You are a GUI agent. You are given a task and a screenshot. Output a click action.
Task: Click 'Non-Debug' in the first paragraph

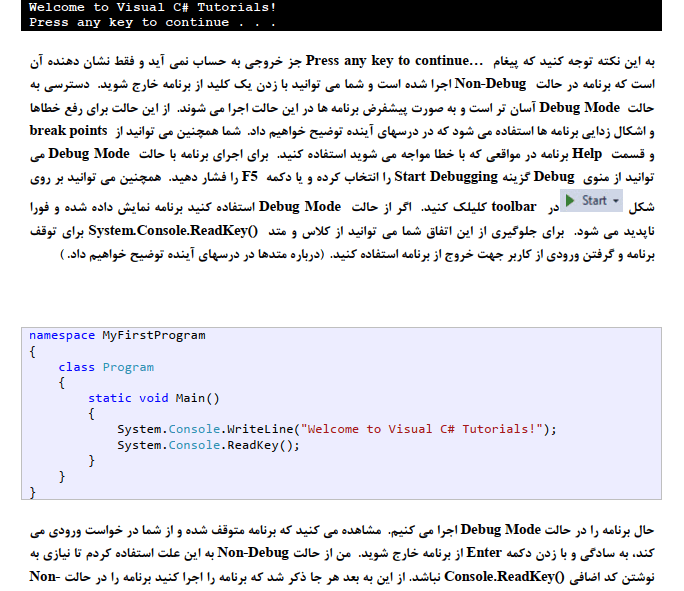pyautogui.click(x=490, y=83)
